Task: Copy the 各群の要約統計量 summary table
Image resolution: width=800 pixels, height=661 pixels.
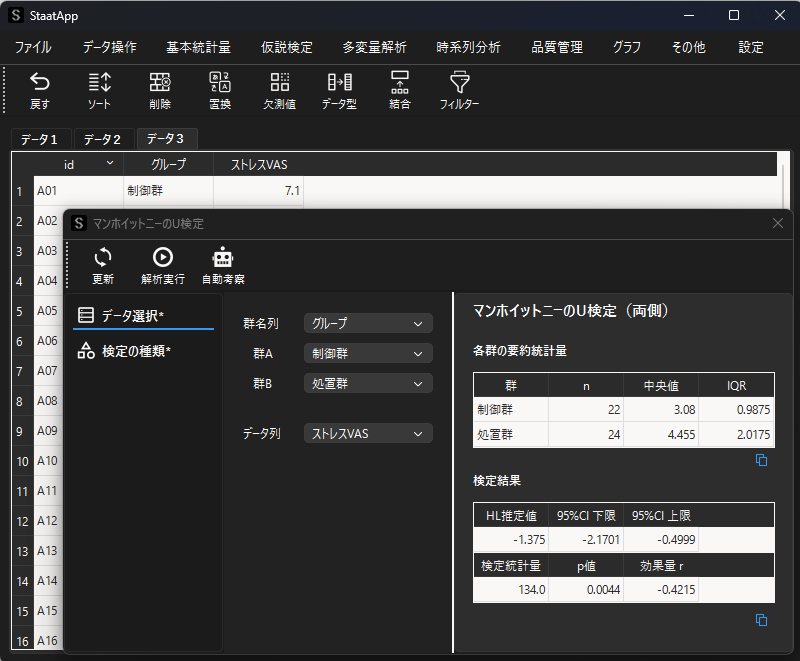Action: pos(761,460)
